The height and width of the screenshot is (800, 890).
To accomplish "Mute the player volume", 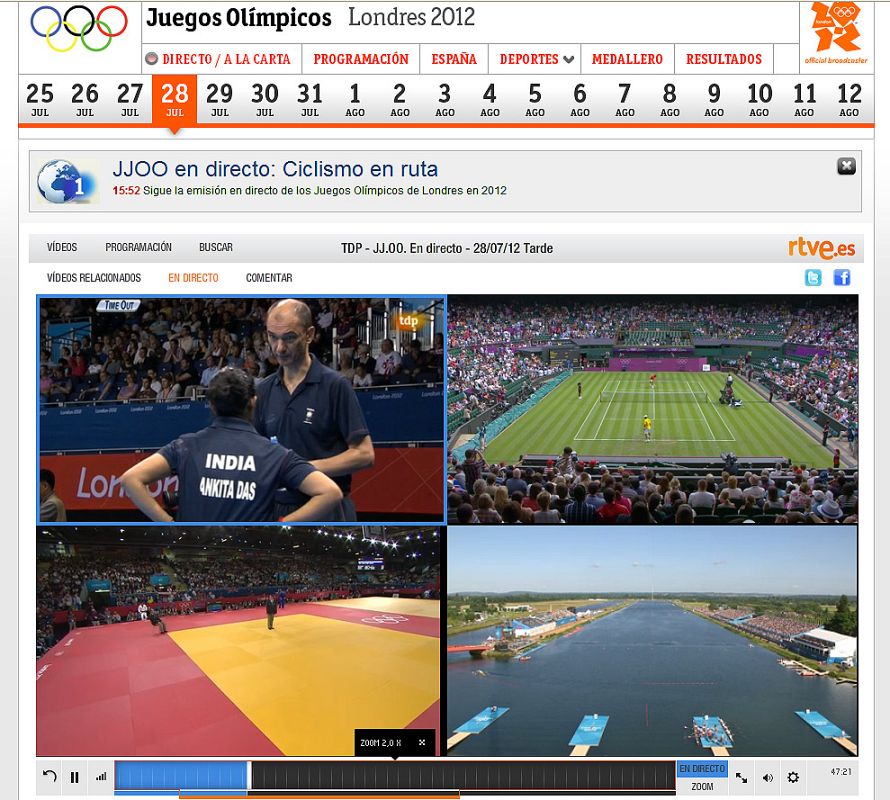I will coord(767,777).
